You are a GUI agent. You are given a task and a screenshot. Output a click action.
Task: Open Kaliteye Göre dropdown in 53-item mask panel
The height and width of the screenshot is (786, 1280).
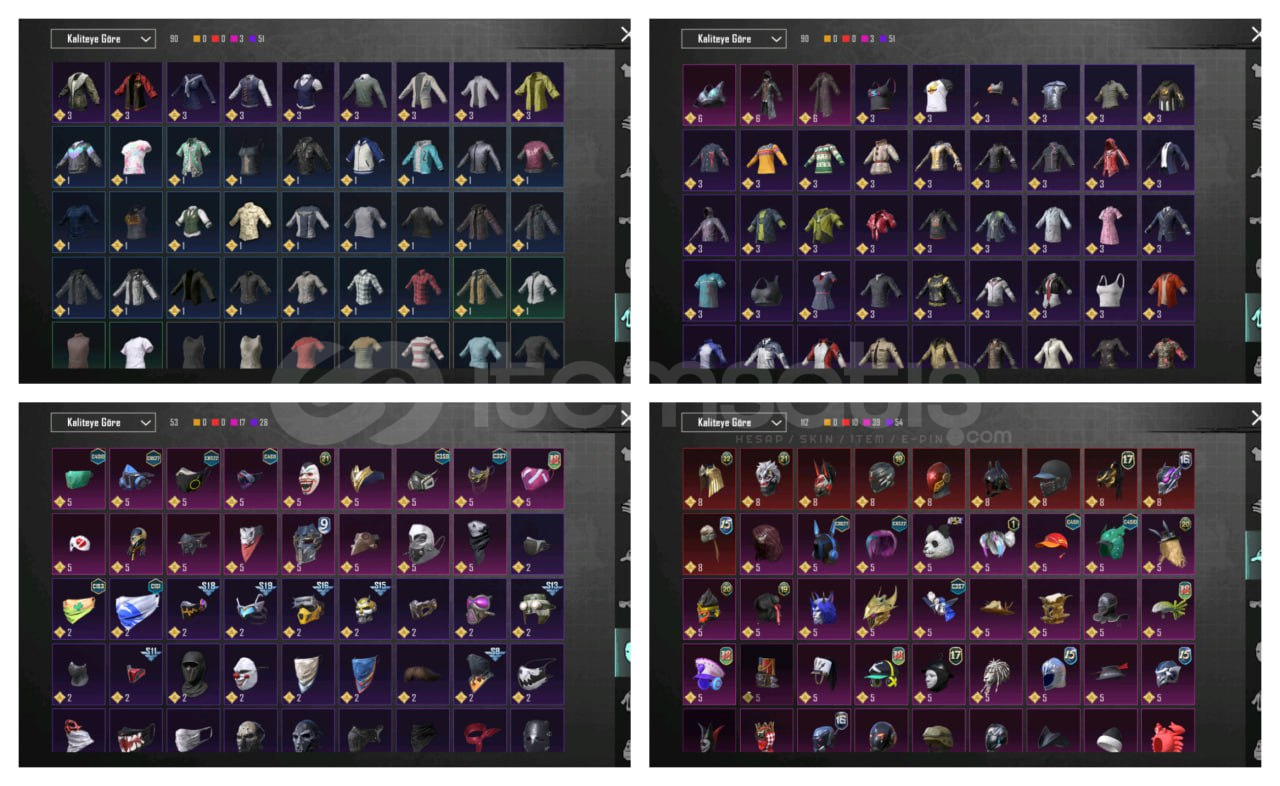tap(103, 422)
